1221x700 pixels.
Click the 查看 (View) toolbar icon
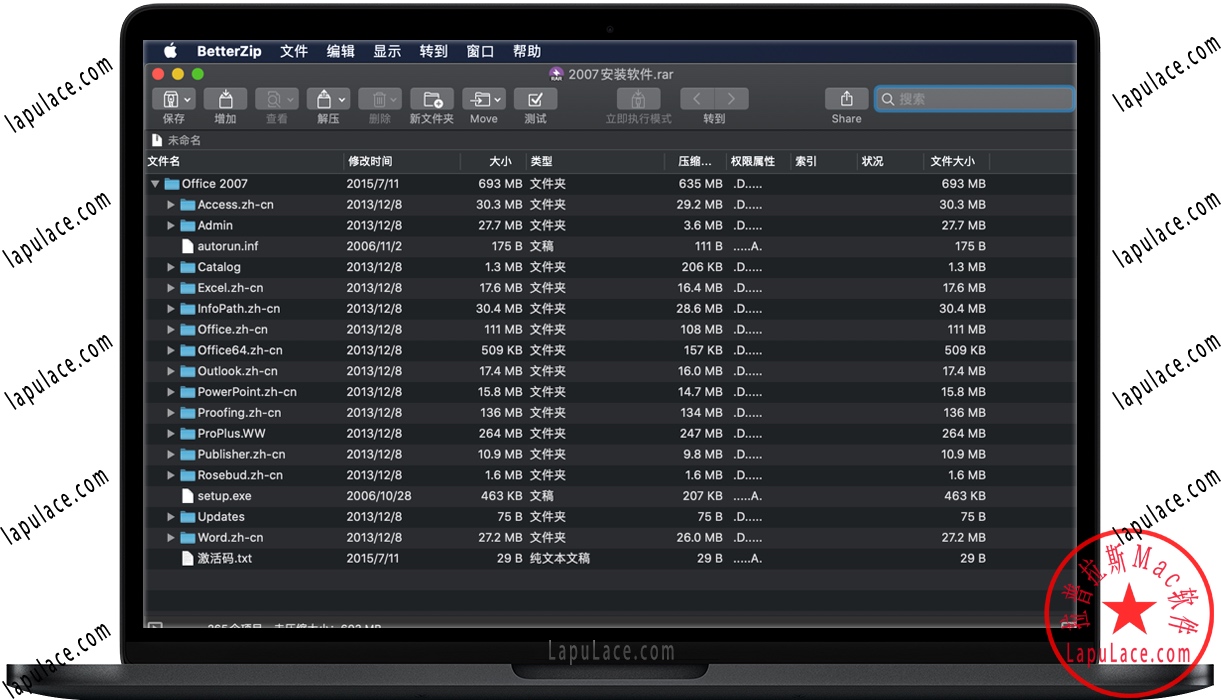[x=277, y=99]
